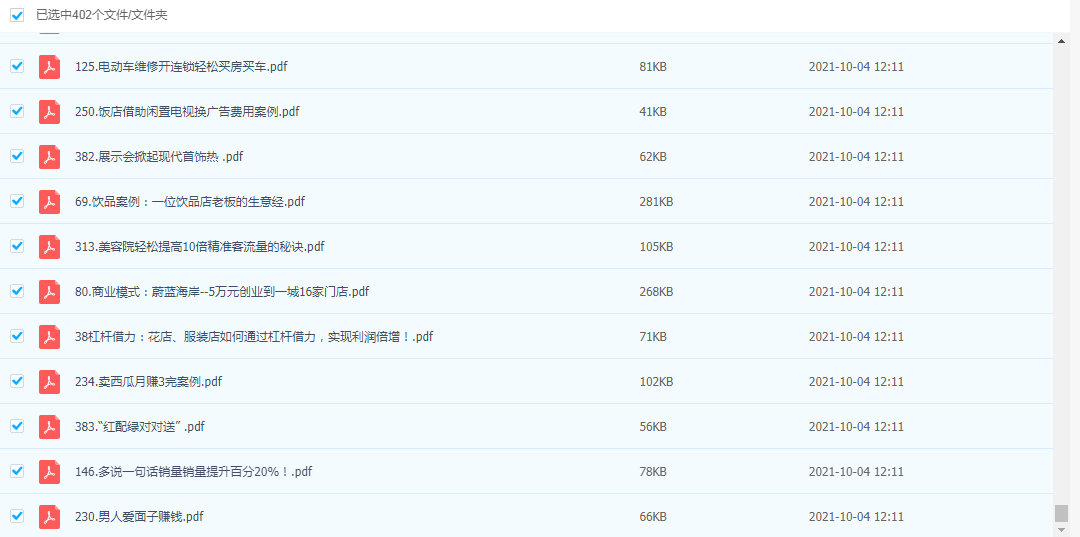Click PDF icon beside 382.展示会掀起现代首饰热
Screen dimensions: 1080x537
point(49,157)
